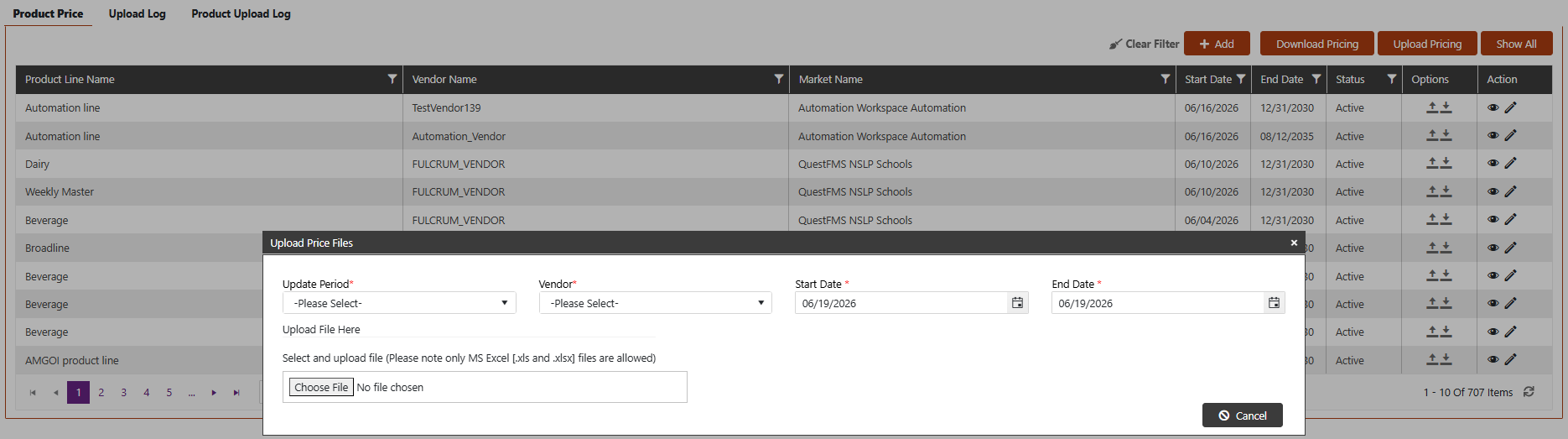The width and height of the screenshot is (1568, 439).
Task: Click upload icon in AMGOI product line row
Action: pos(1433,359)
